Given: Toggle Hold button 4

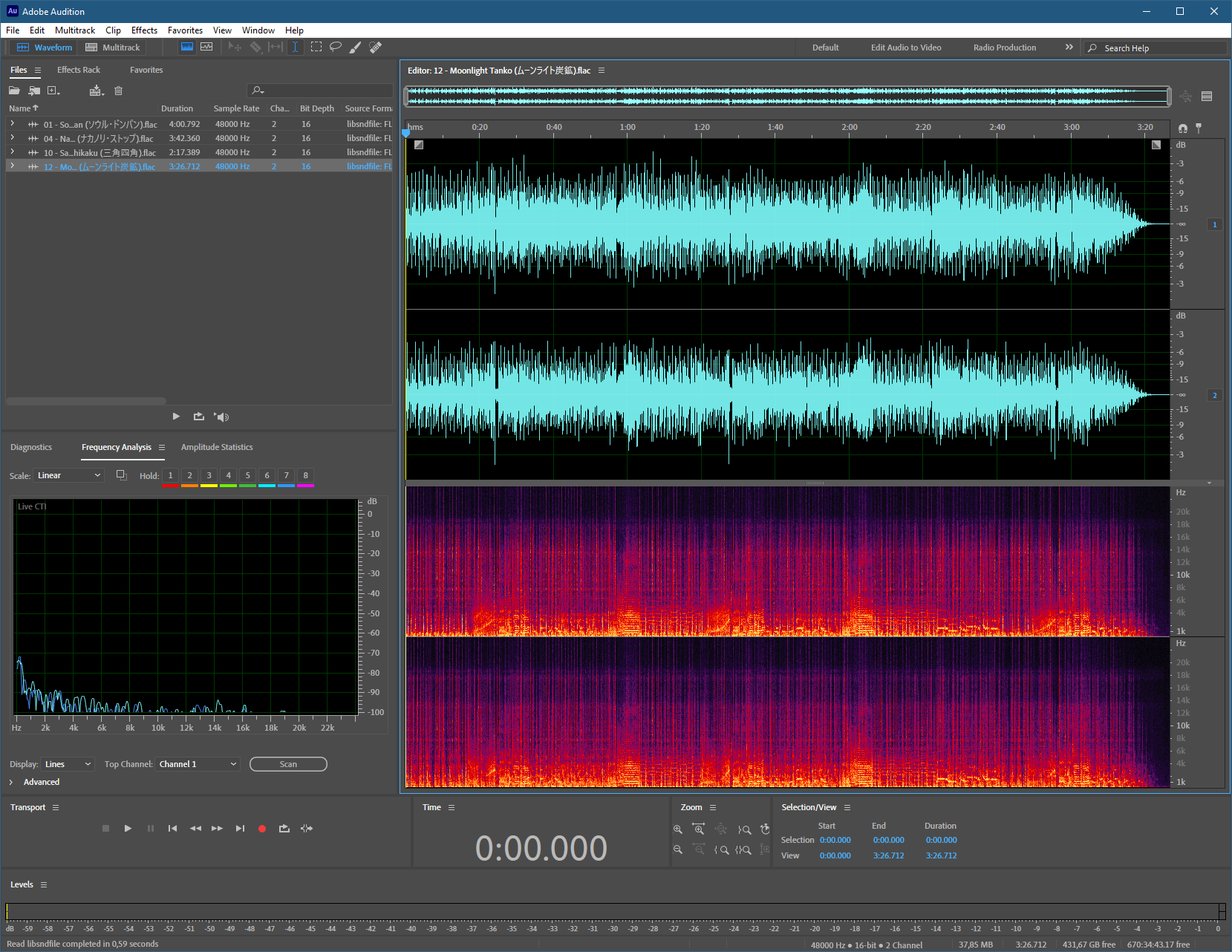Looking at the screenshot, I should coord(228,475).
